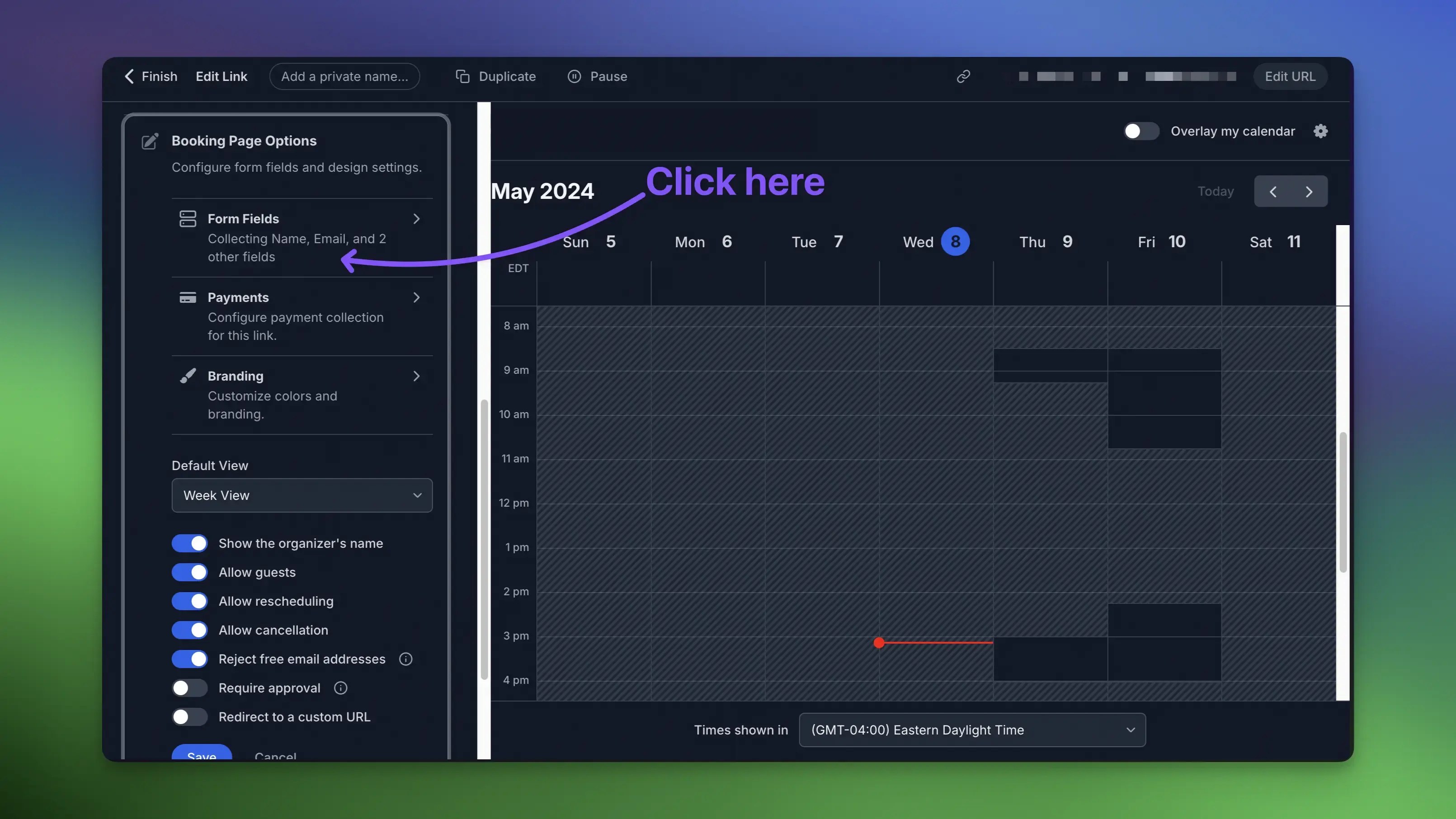Click the left panel scrollbar
The image size is (1456, 819).
click(x=484, y=540)
